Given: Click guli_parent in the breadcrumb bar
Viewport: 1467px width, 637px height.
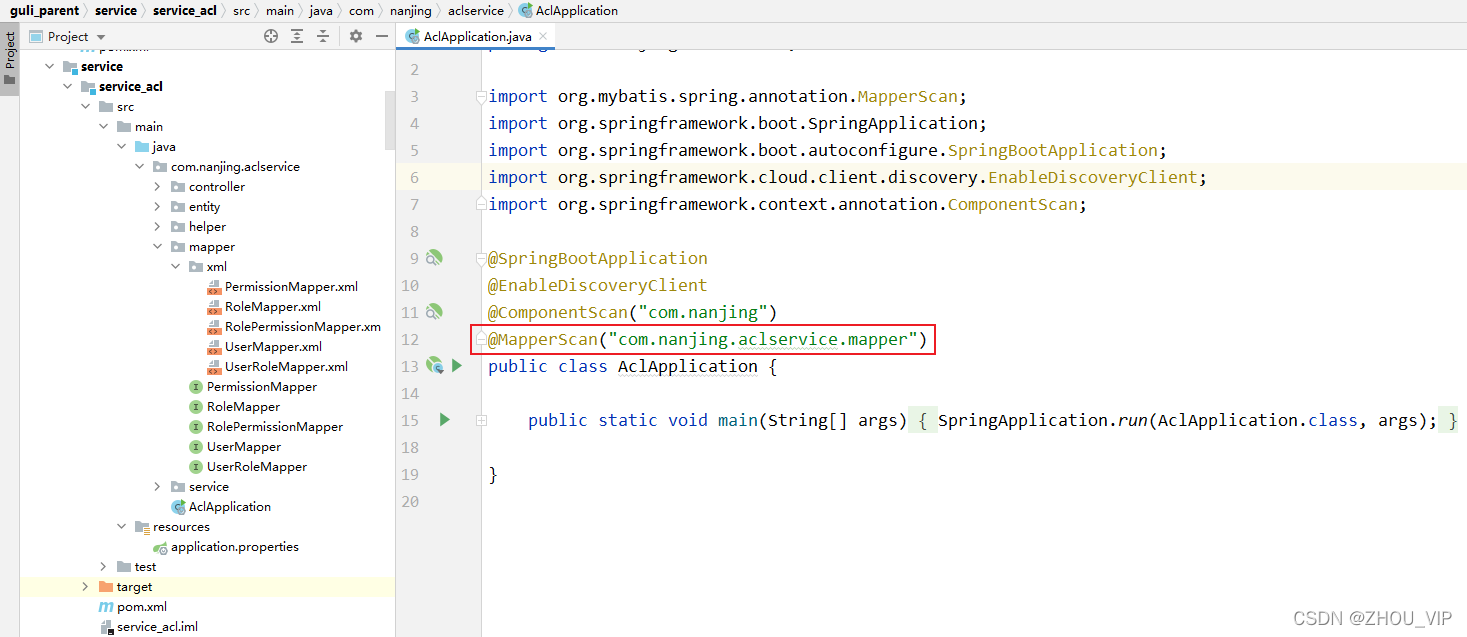Looking at the screenshot, I should click(45, 11).
